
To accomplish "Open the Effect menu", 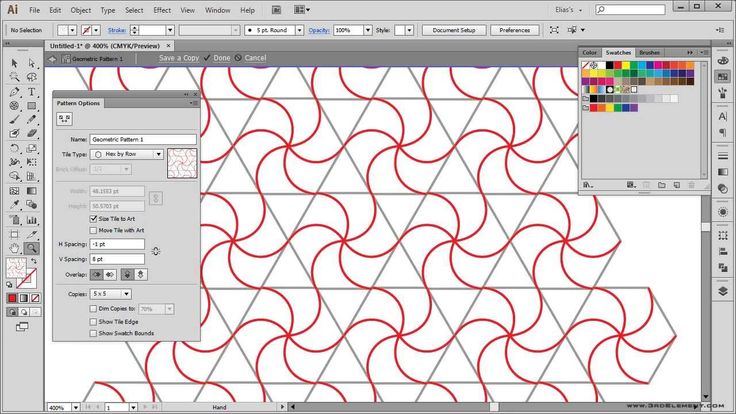I will click(x=162, y=10).
